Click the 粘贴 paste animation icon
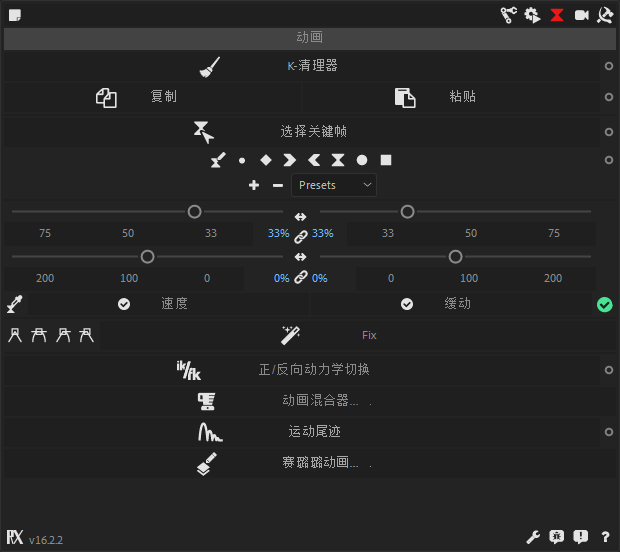This screenshot has height=552, width=620. [404, 97]
